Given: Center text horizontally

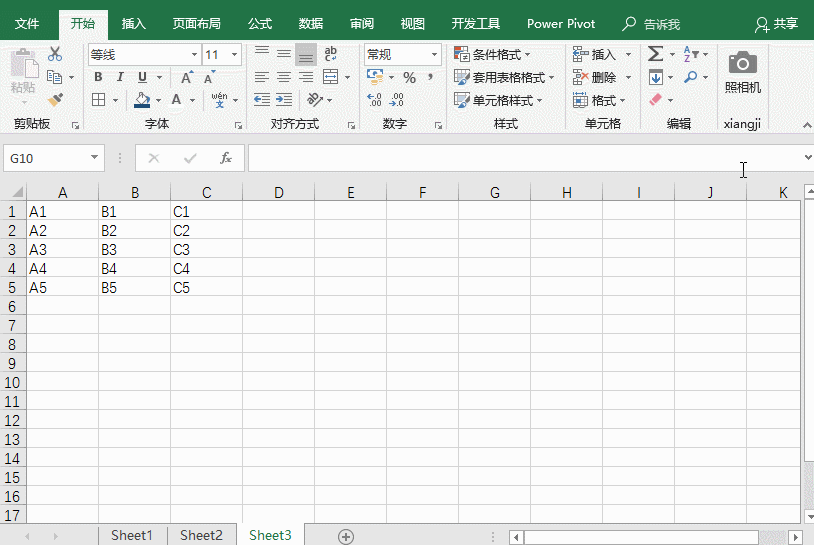Looking at the screenshot, I should coord(283,77).
